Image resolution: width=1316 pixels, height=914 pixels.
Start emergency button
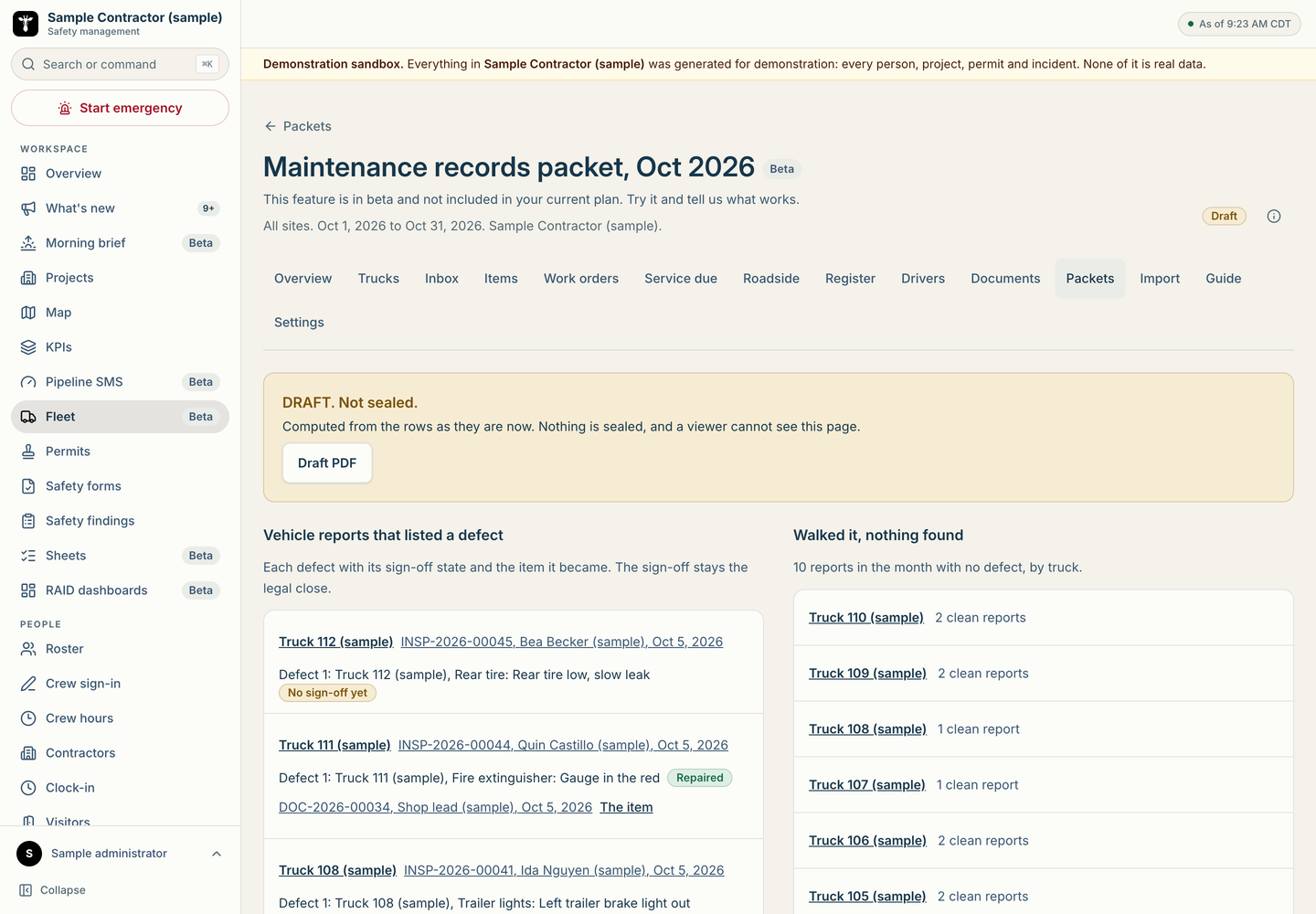120,108
